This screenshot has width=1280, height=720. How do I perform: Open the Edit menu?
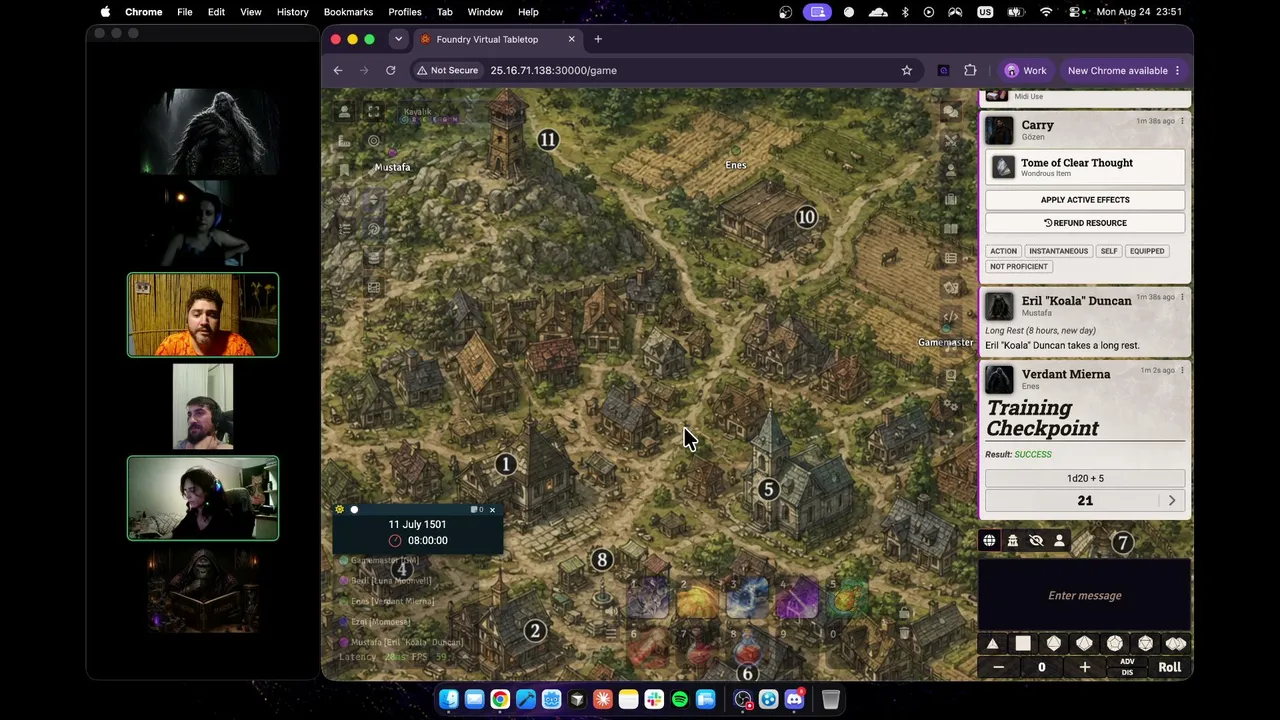click(216, 12)
